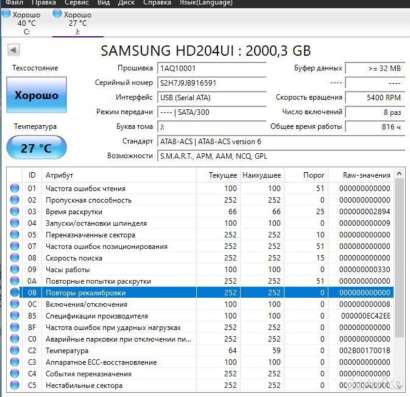Click the features field S.M.A.R.T., APM, AAM

point(281,156)
